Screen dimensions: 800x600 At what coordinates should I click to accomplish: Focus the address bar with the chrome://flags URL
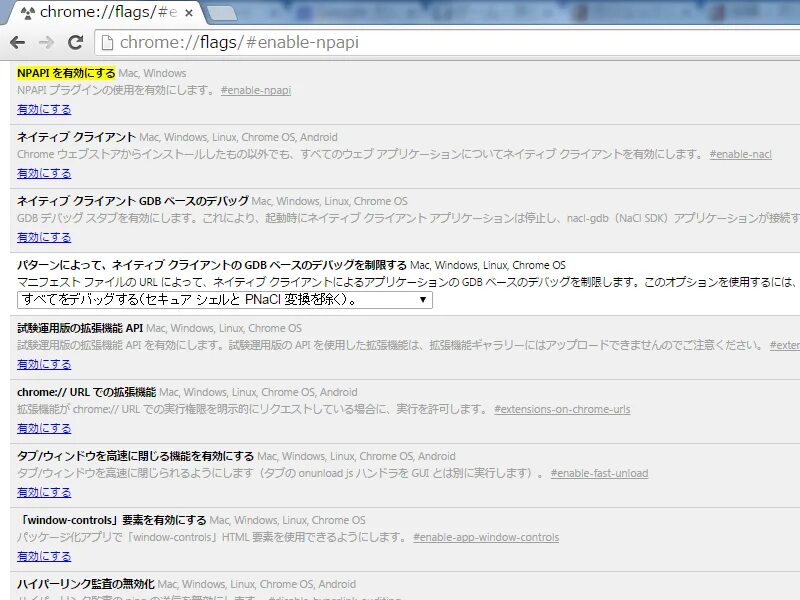coord(449,42)
